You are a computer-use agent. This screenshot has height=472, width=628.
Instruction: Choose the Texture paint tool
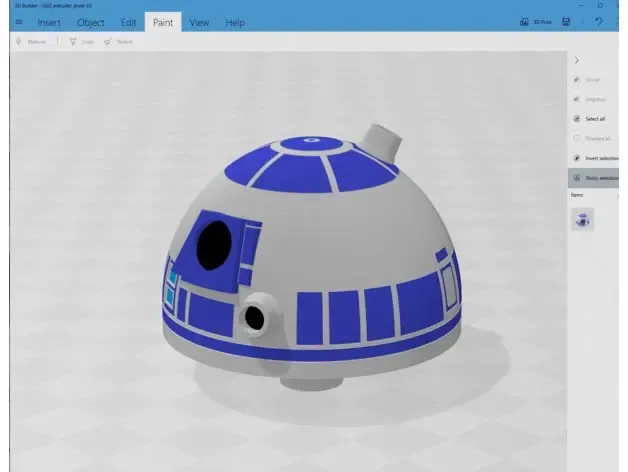click(x=118, y=42)
